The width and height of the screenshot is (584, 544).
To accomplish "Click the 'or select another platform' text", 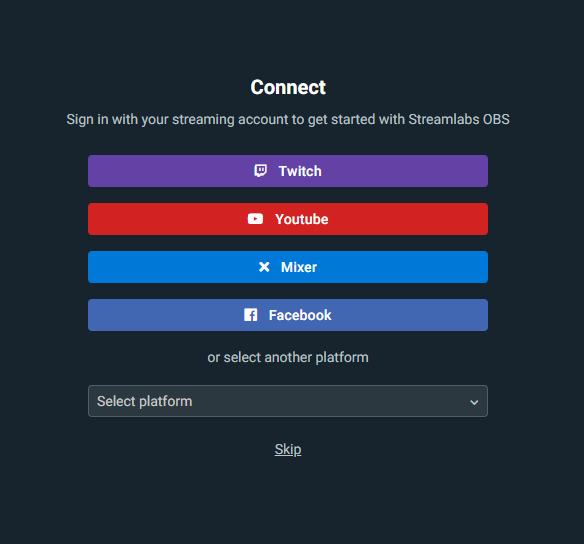I will (x=288, y=357).
